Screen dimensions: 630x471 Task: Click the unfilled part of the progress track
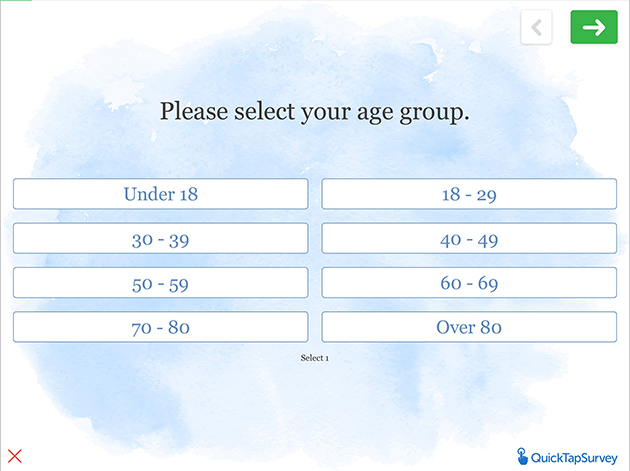click(x=331, y=0)
